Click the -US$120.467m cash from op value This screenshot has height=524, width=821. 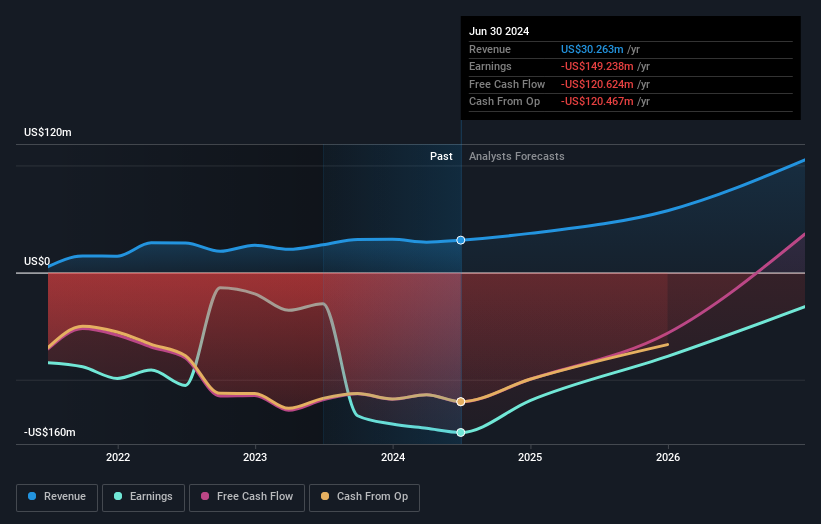(x=597, y=102)
